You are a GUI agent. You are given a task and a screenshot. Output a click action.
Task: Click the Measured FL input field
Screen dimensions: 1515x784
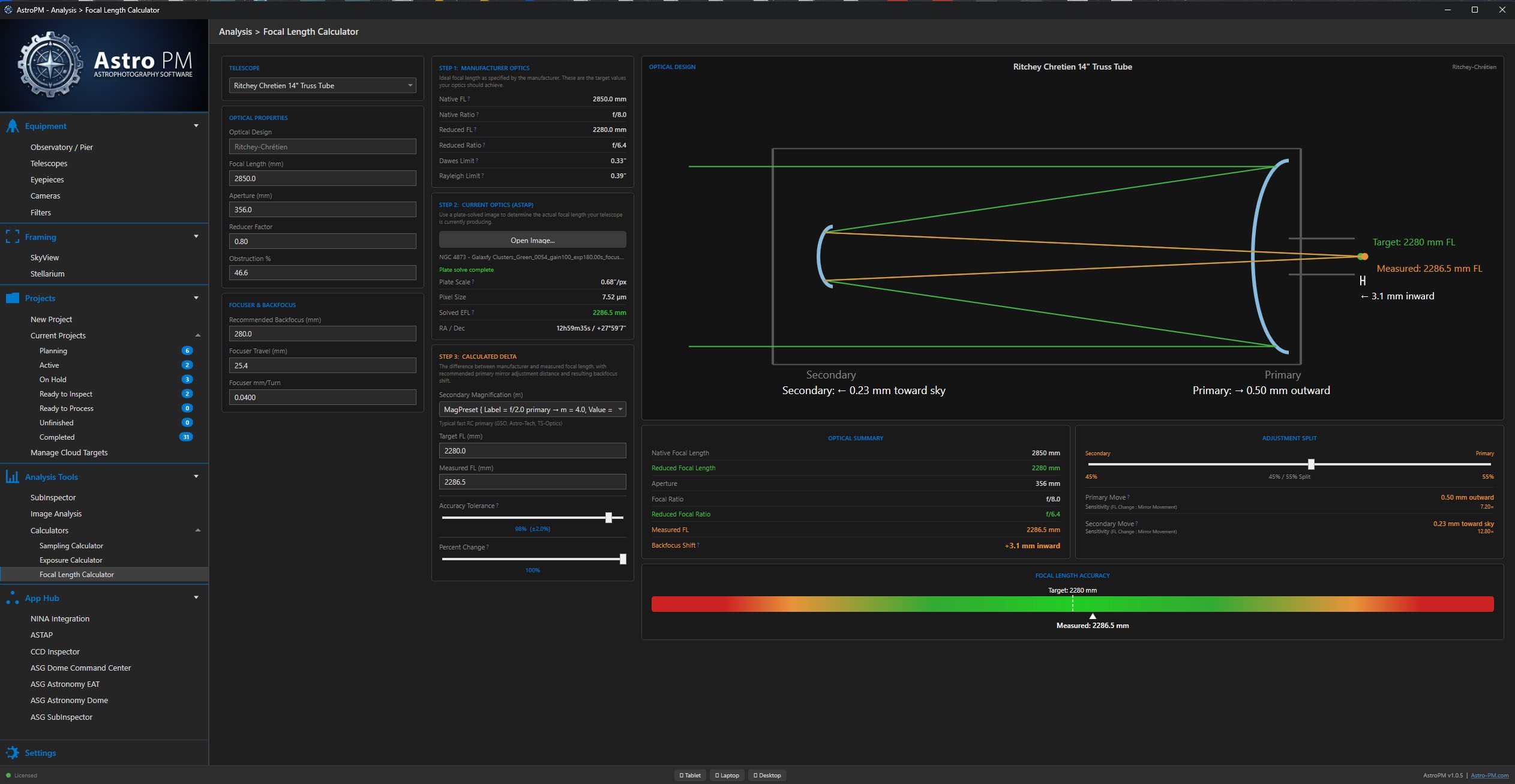[532, 482]
